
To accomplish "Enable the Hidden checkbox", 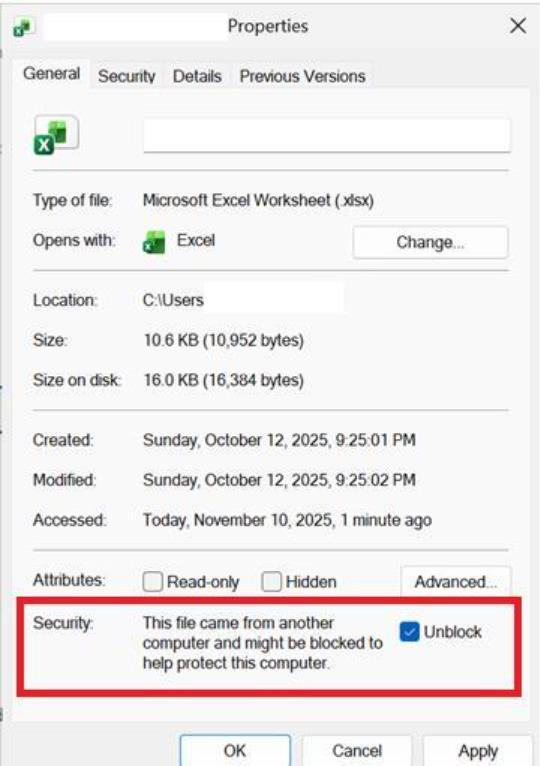I will pyautogui.click(x=271, y=581).
